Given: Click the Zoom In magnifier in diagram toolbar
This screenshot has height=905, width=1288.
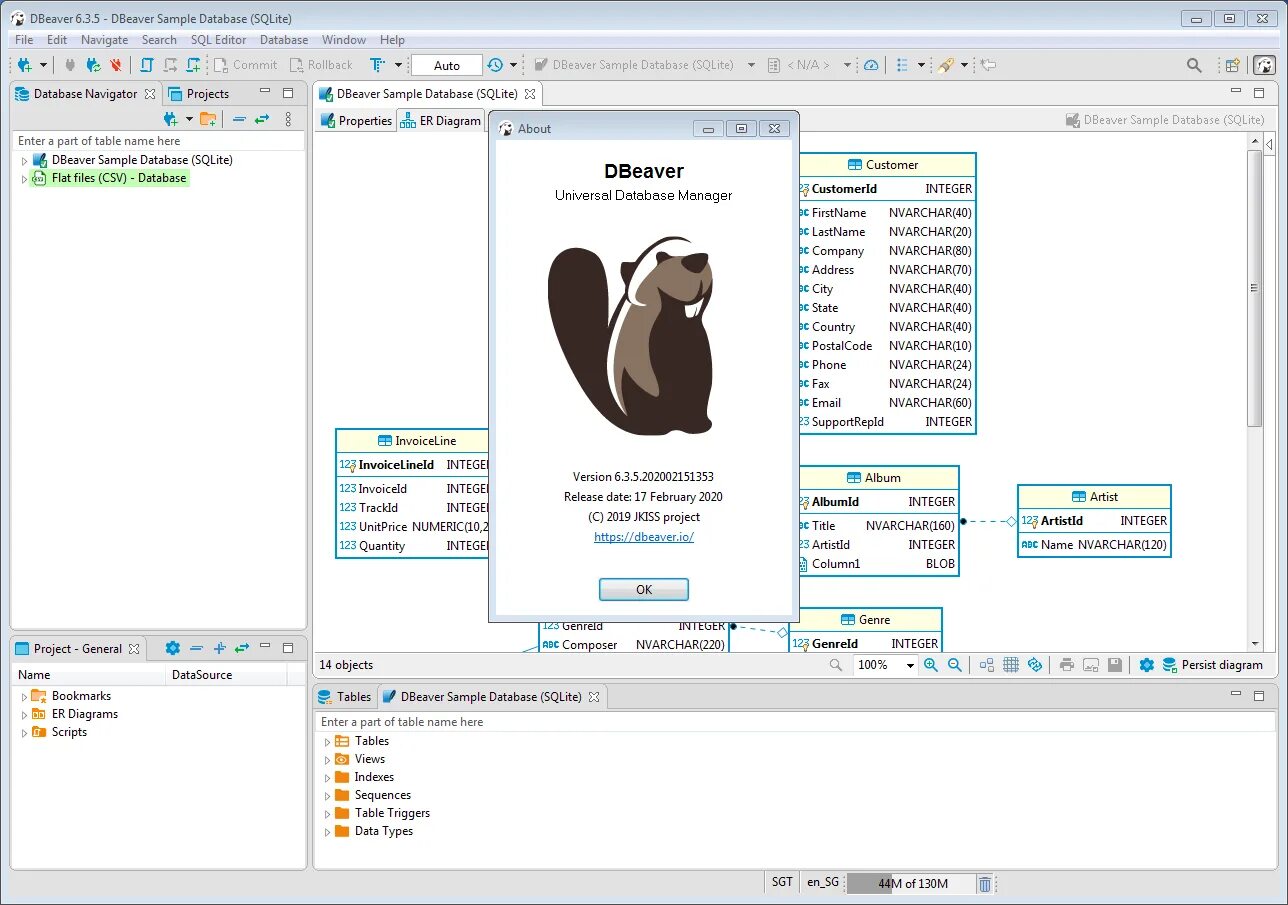Looking at the screenshot, I should pos(931,665).
